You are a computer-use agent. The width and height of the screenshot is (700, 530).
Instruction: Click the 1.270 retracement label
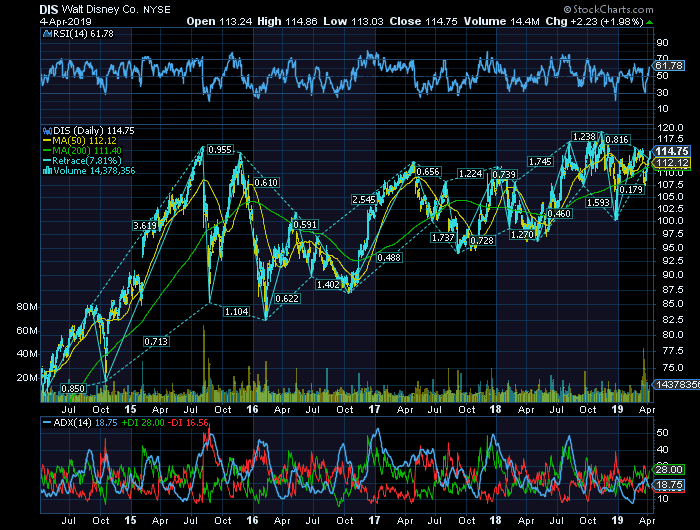(x=522, y=234)
